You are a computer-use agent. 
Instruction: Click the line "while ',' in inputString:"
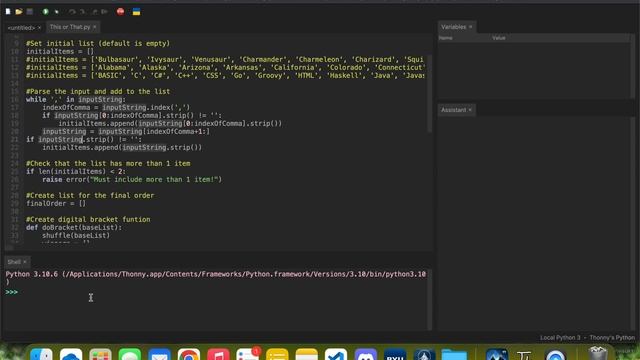[x=76, y=100]
